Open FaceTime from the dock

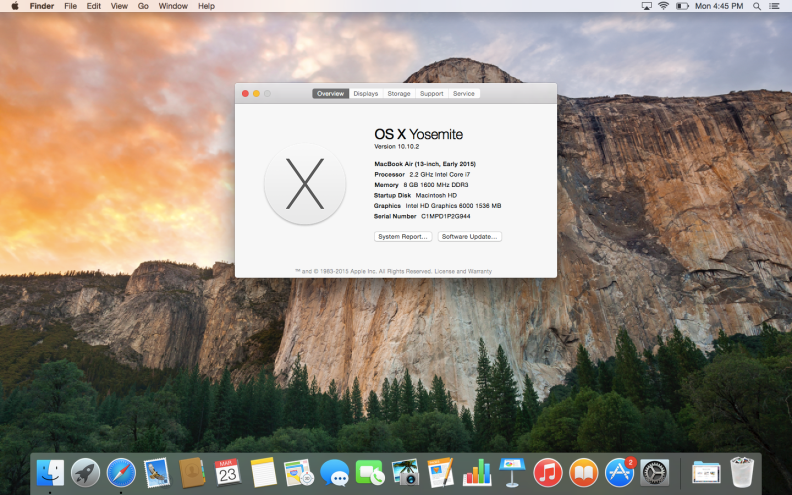(x=370, y=473)
